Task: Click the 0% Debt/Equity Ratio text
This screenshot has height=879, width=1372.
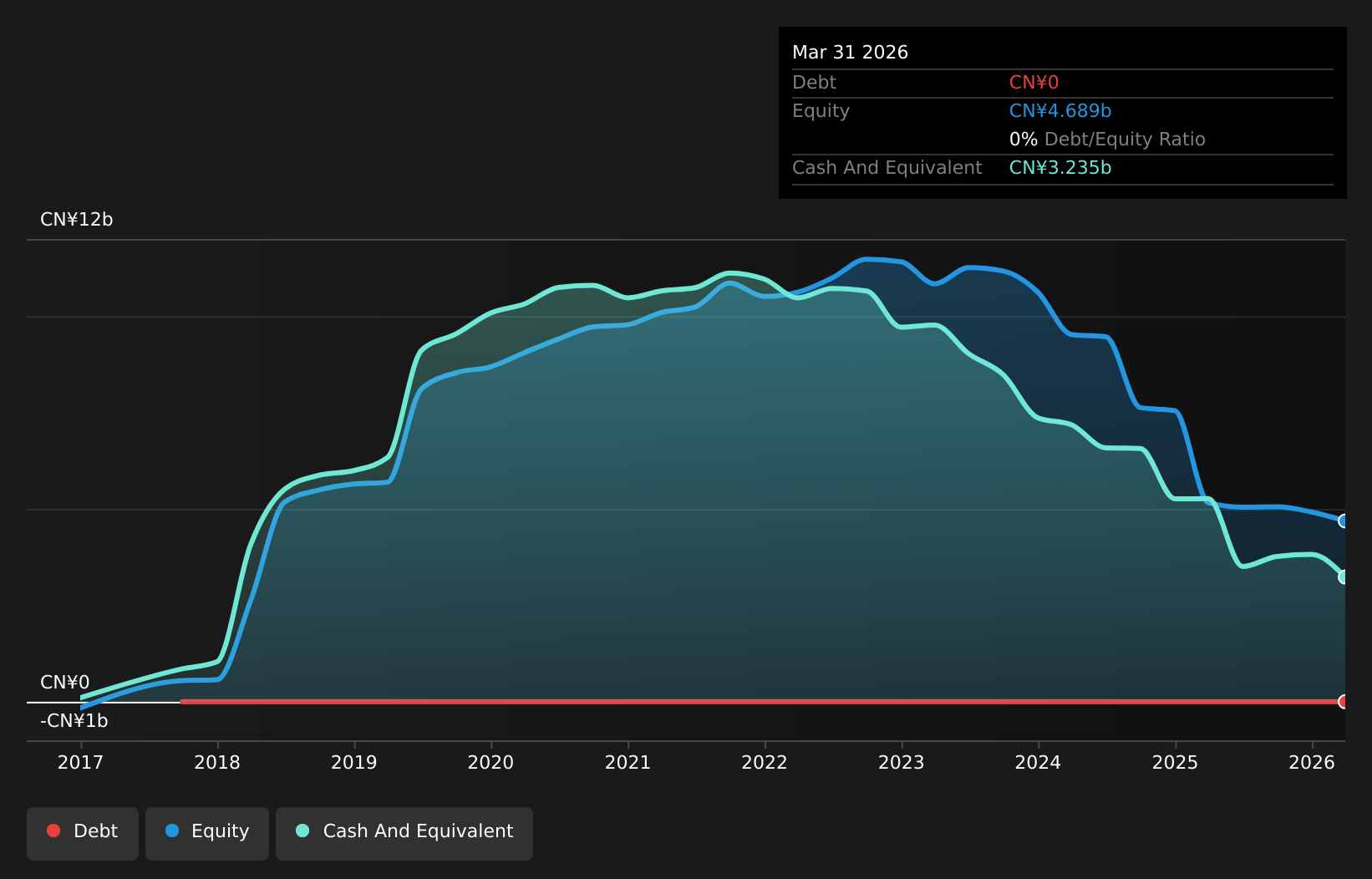Action: click(1107, 140)
